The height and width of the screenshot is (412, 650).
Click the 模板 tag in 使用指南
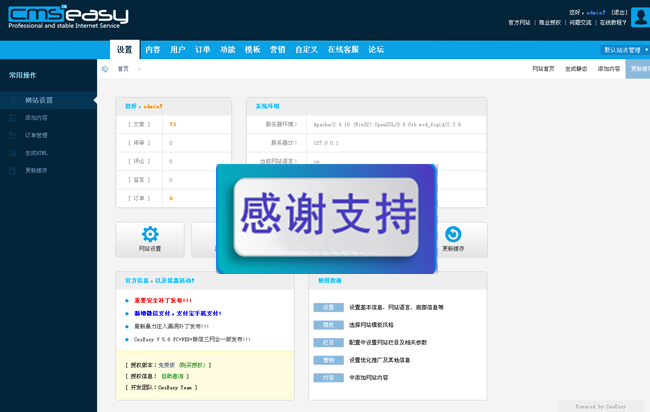328,325
